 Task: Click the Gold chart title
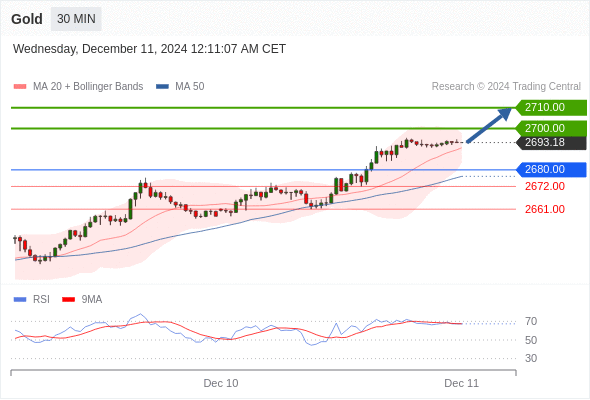click(x=27, y=19)
